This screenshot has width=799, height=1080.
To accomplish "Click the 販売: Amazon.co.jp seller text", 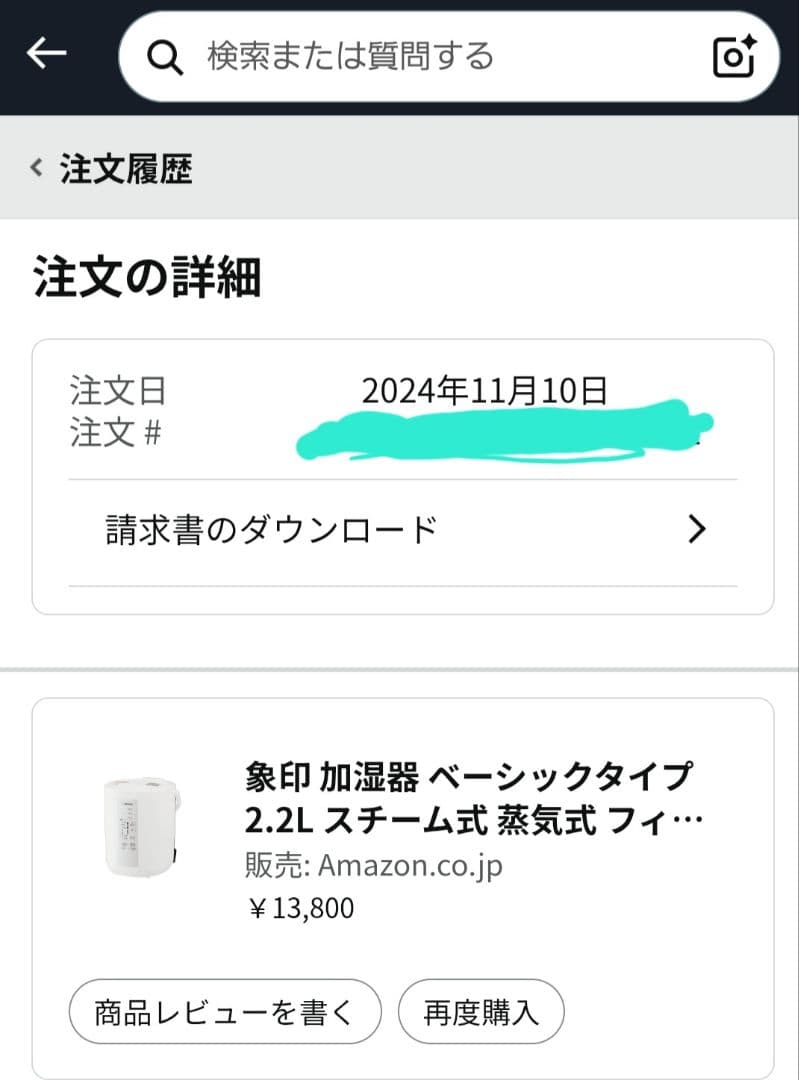I will coord(373,865).
